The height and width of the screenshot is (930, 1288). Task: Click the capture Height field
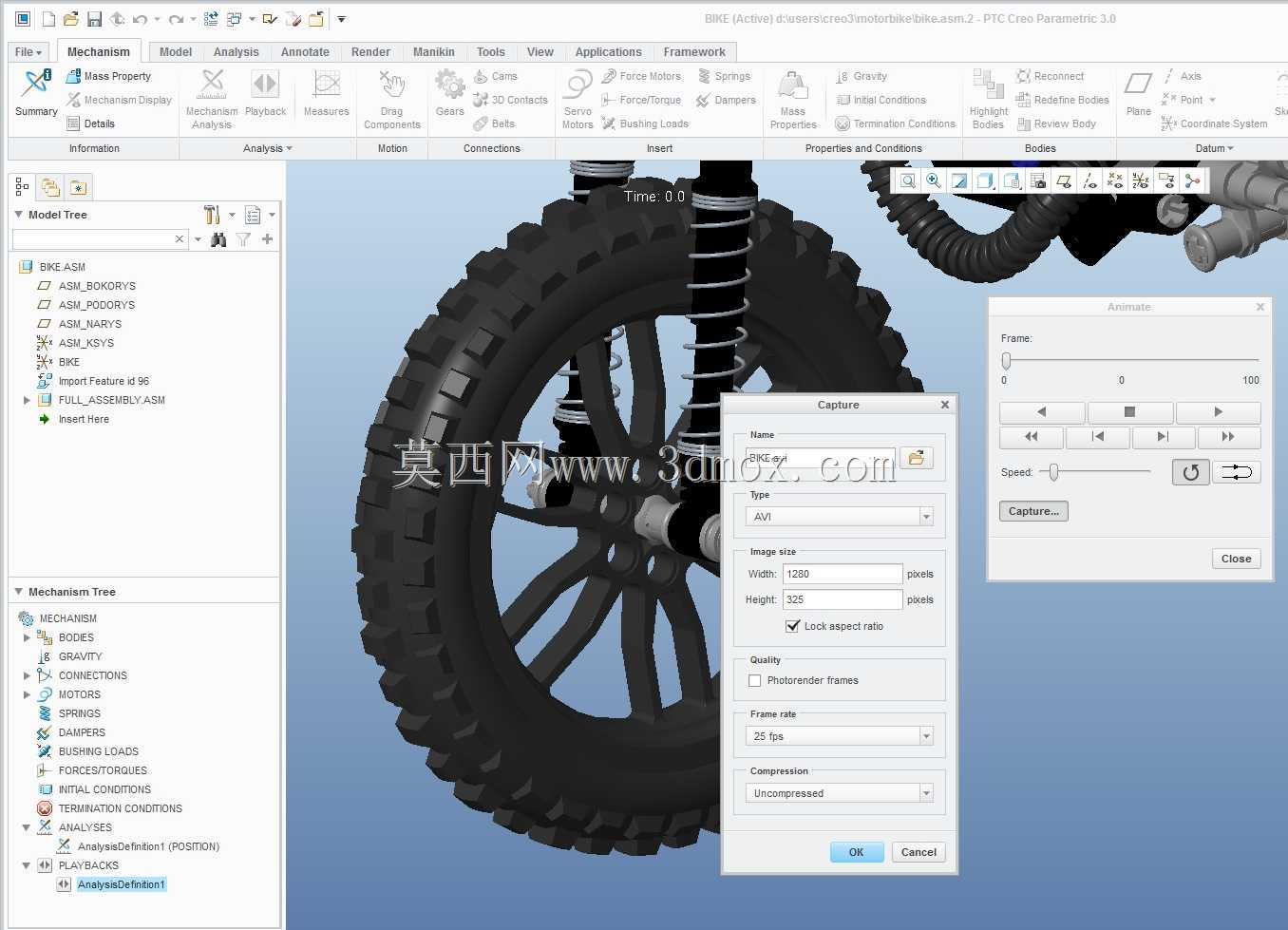[x=842, y=599]
